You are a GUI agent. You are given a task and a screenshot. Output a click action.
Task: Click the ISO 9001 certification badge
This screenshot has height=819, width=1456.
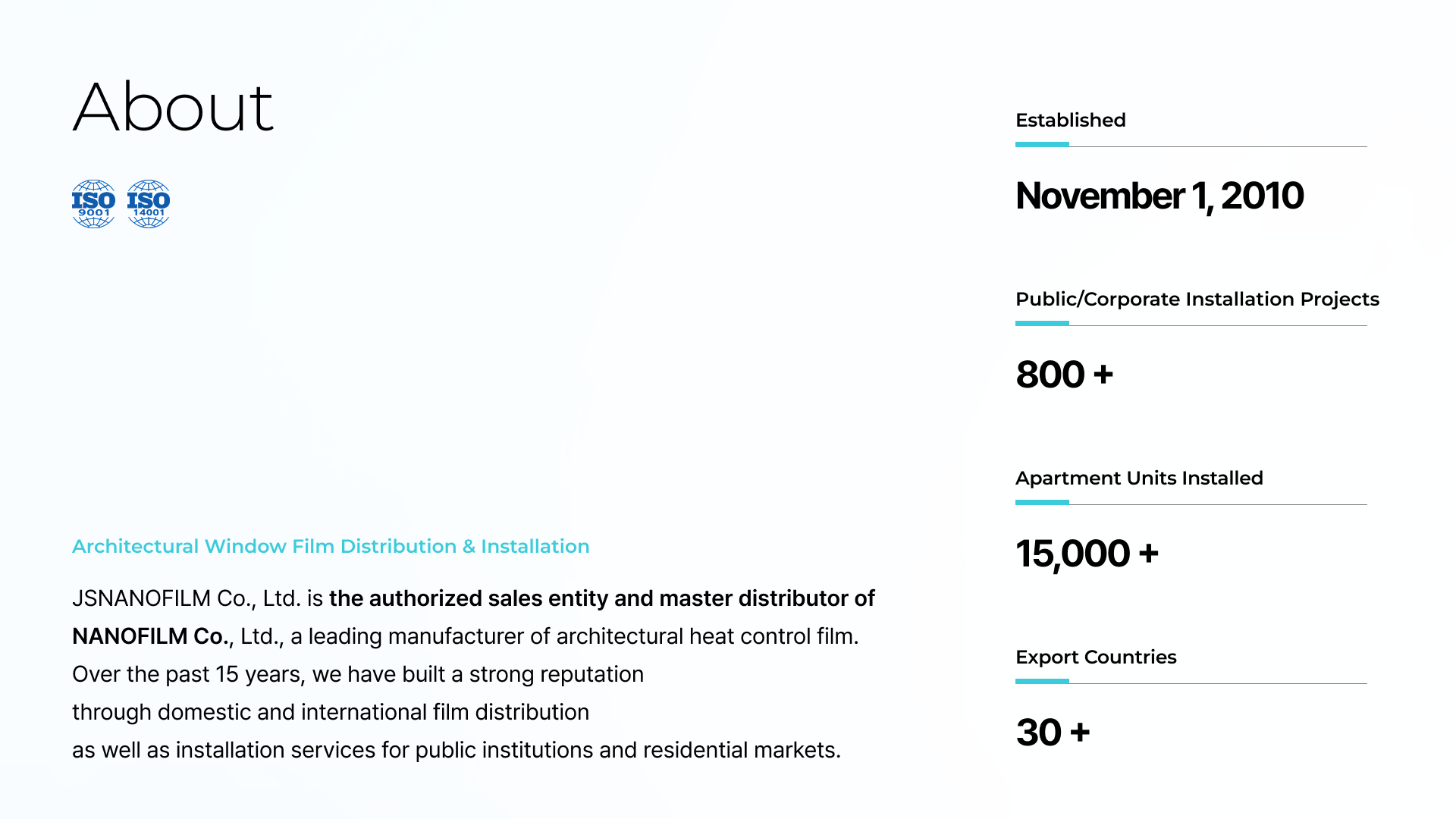click(93, 203)
